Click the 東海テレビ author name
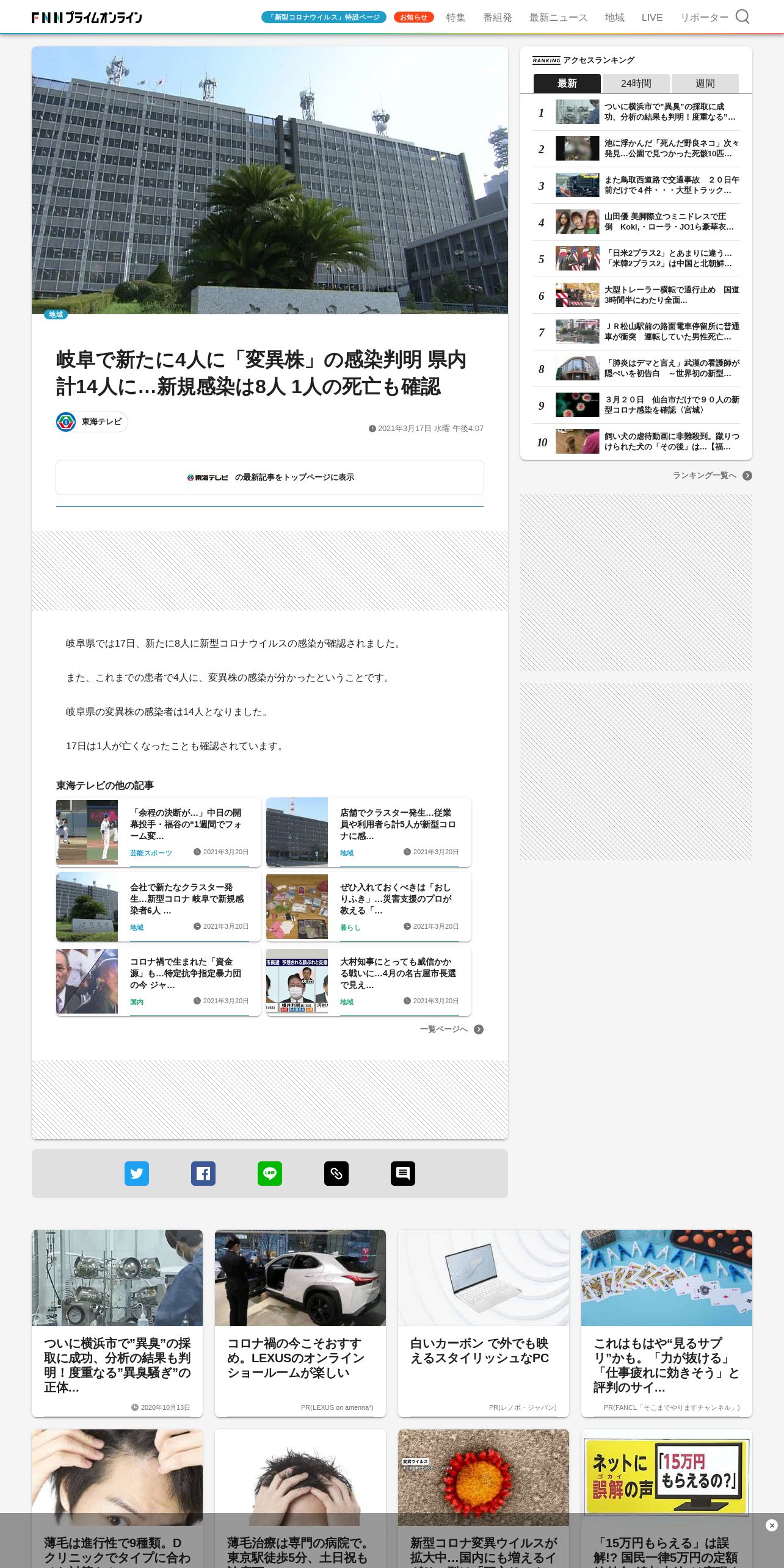This screenshot has width=784, height=1568. click(101, 422)
